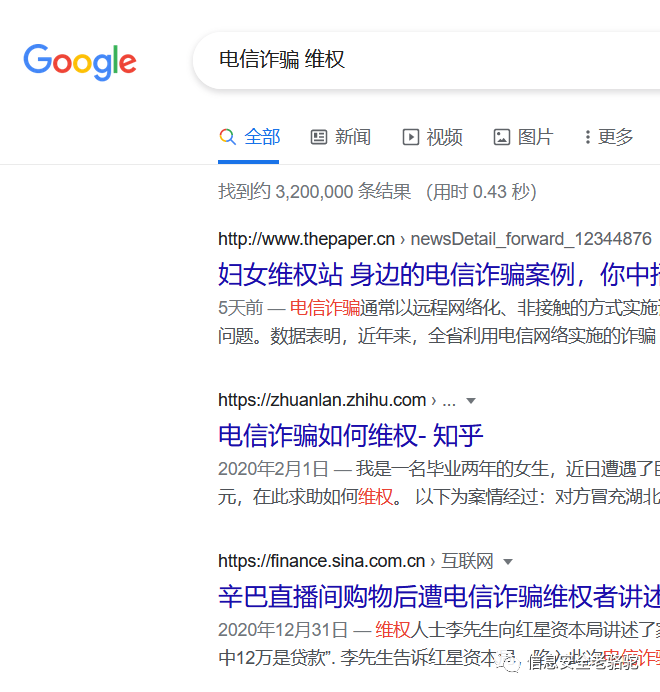Select the 全部 tab

(249, 137)
